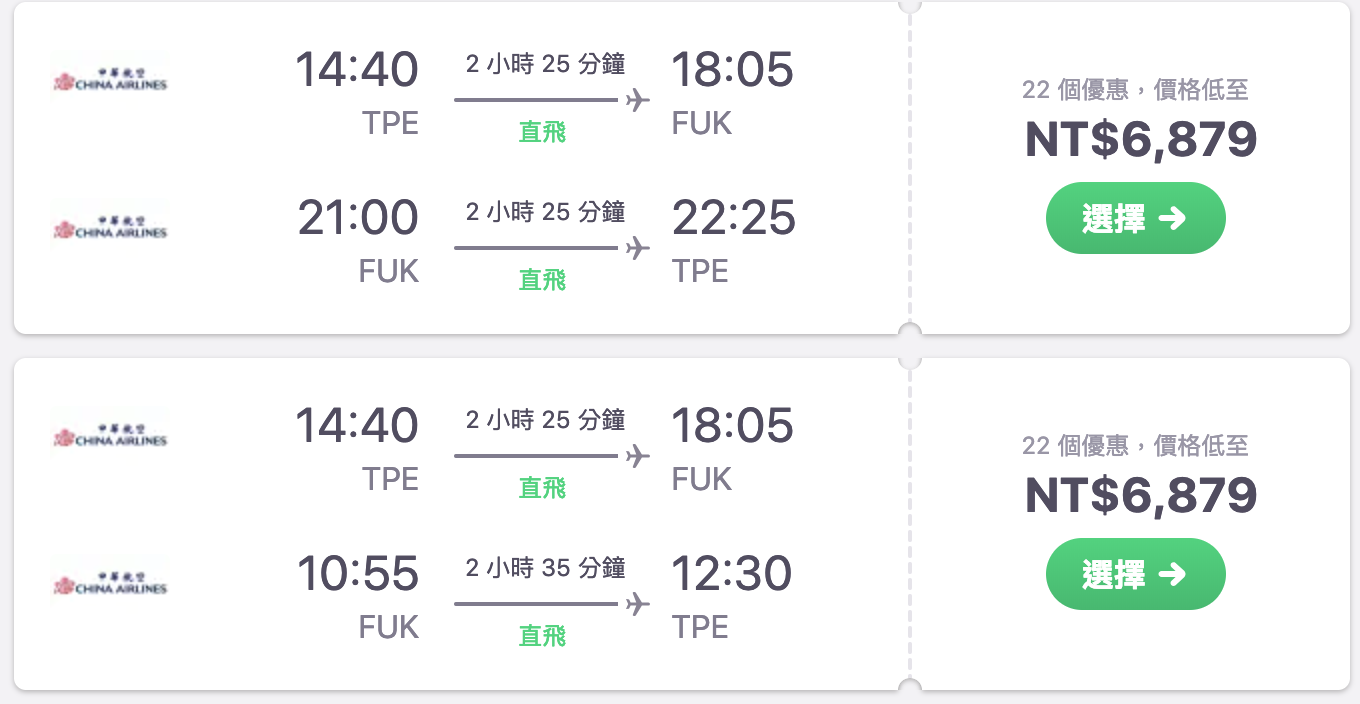Click China Airlines logo beside 21:00 flight
This screenshot has width=1360, height=704.
pos(110,229)
